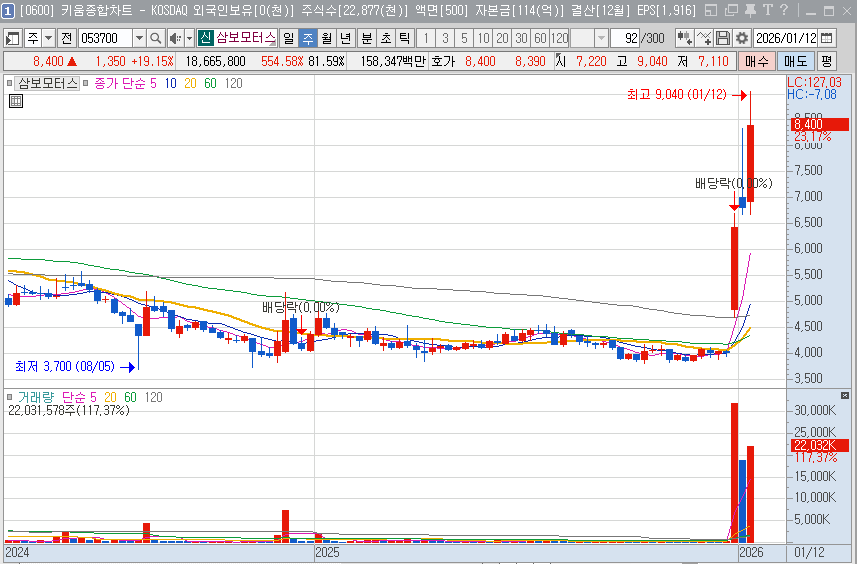This screenshot has width=857, height=564.
Task: Click moving average 10 legend in price chart
Action: click(x=171, y=83)
